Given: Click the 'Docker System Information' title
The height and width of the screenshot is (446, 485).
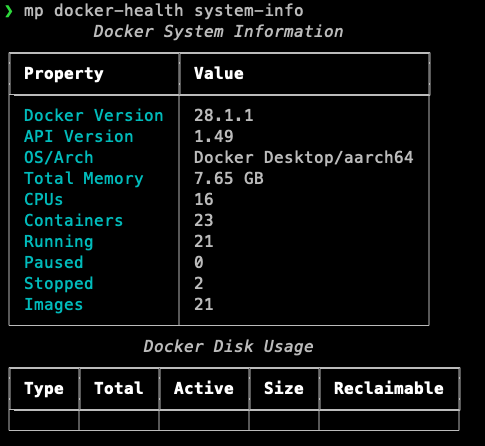Looking at the screenshot, I should click(x=218, y=32).
